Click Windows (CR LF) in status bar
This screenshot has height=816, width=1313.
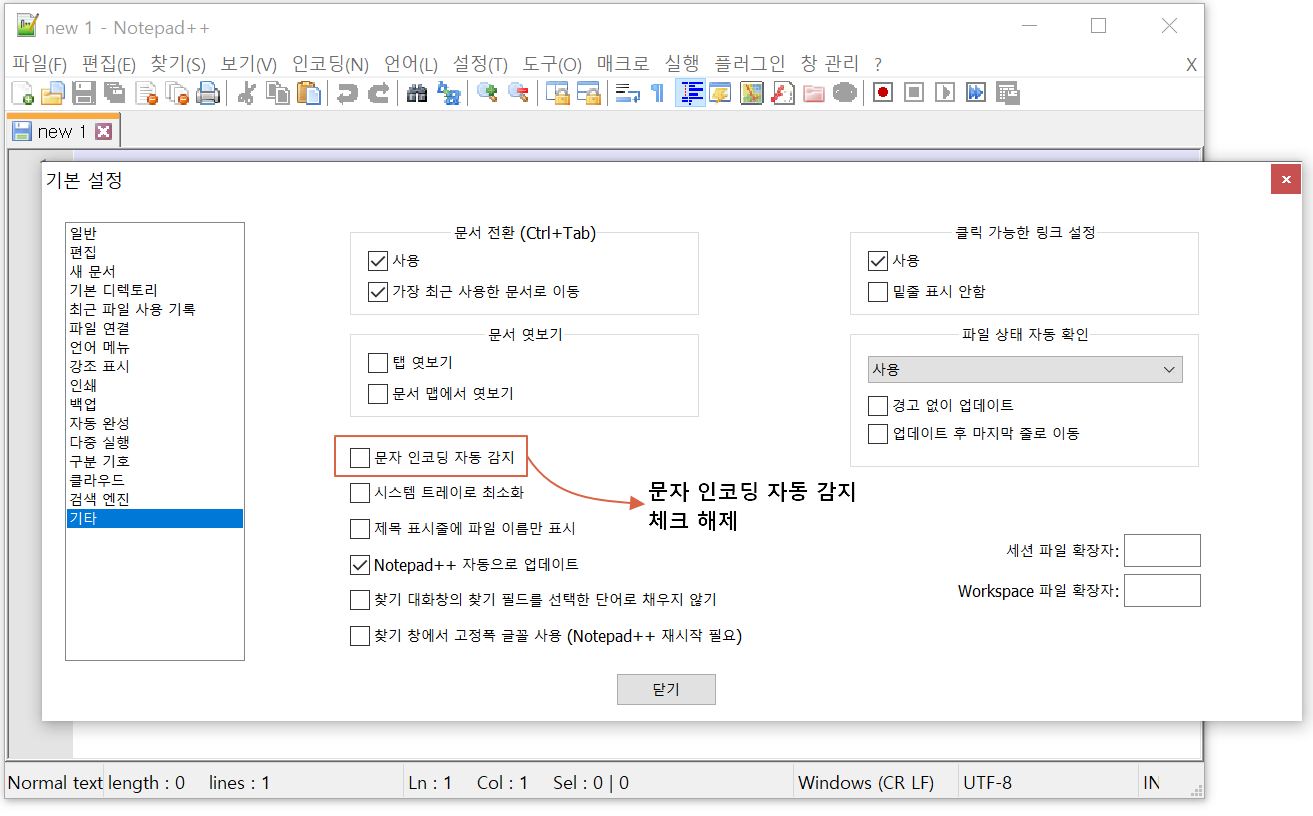click(866, 783)
